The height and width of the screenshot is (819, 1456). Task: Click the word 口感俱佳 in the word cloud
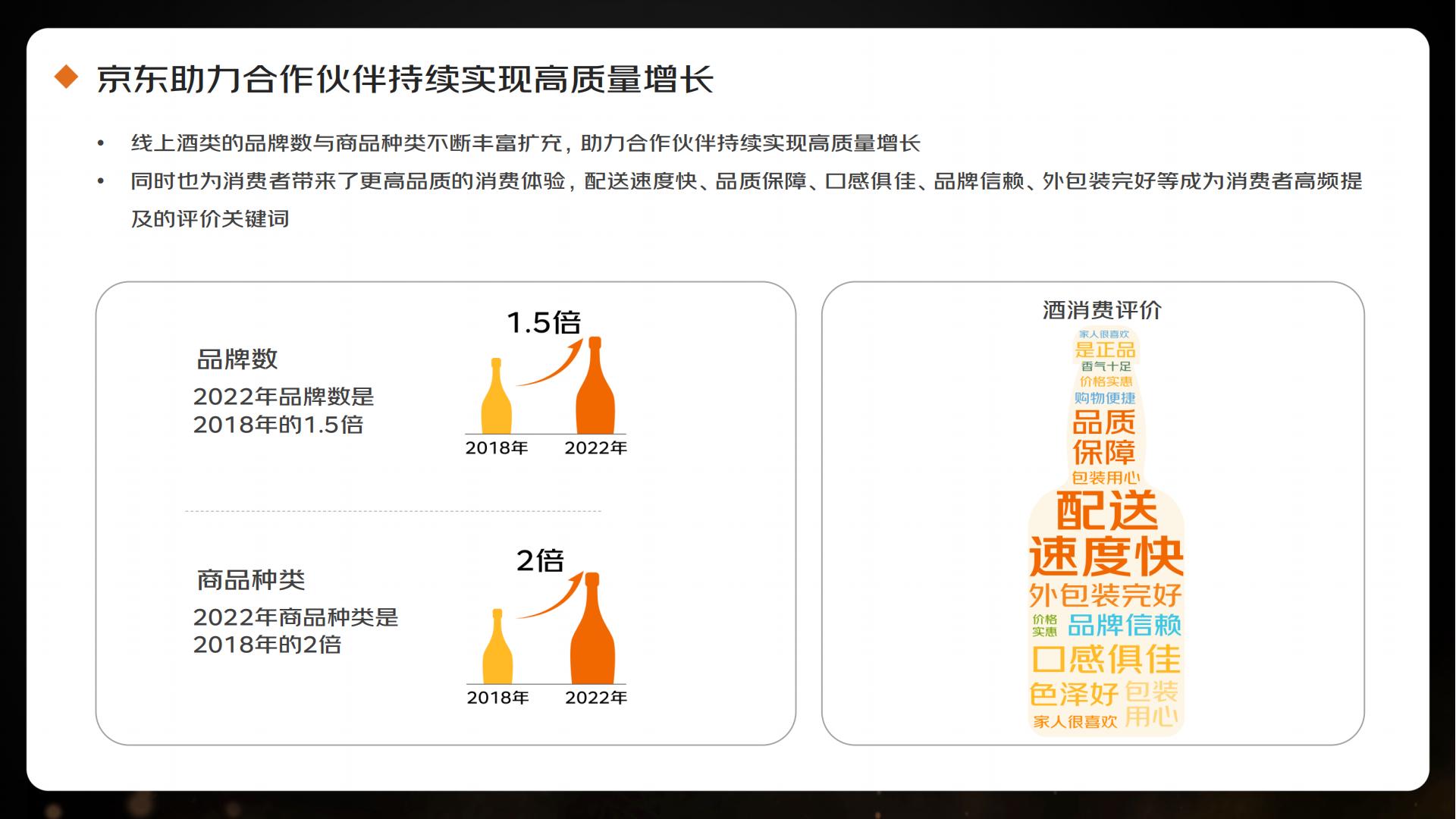click(1106, 659)
